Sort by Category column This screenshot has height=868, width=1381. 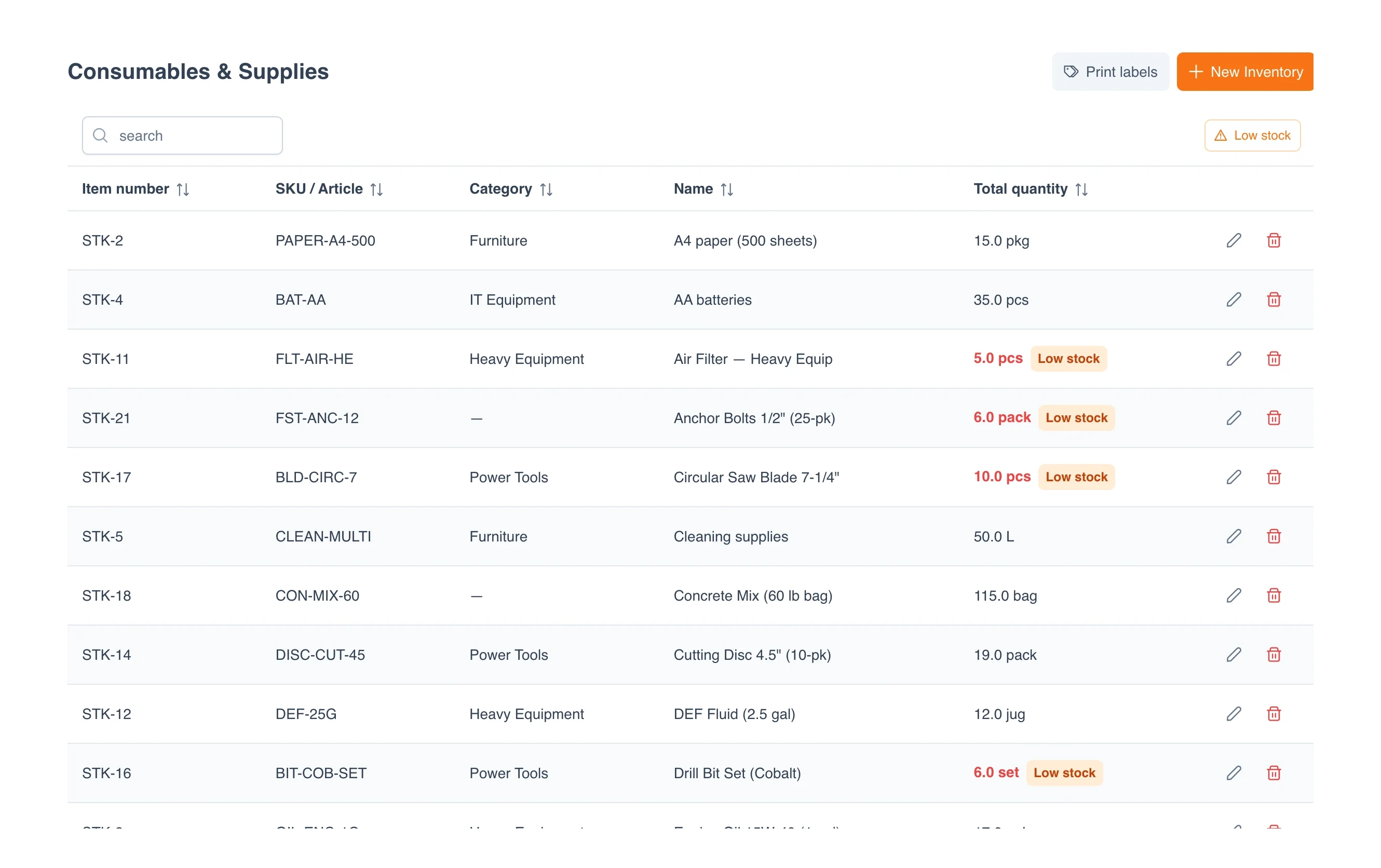(x=546, y=189)
